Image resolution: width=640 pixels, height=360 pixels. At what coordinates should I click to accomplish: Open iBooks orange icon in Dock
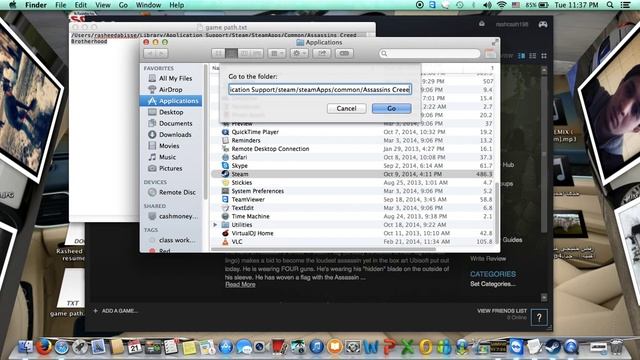[x=335, y=347]
